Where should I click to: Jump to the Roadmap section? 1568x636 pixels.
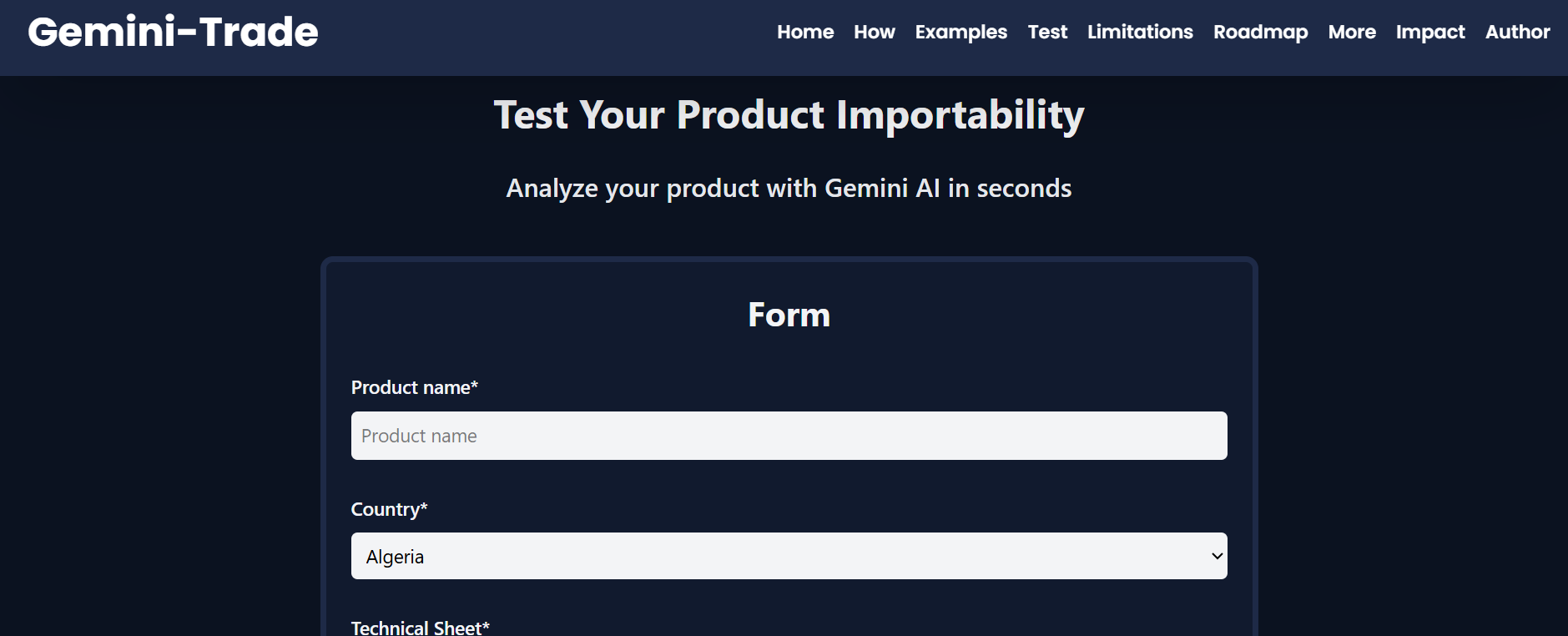pos(1260,32)
